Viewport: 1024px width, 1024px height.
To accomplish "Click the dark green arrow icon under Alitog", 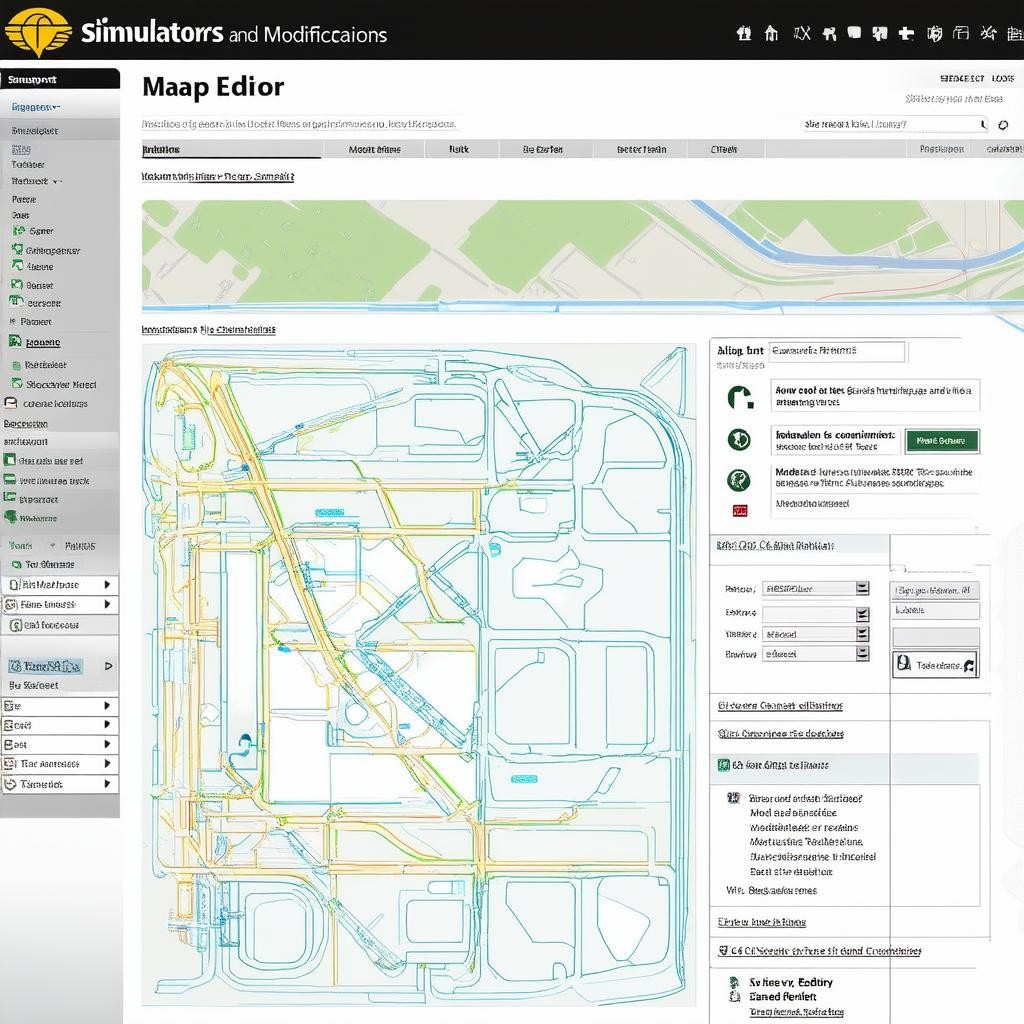I will [740, 397].
